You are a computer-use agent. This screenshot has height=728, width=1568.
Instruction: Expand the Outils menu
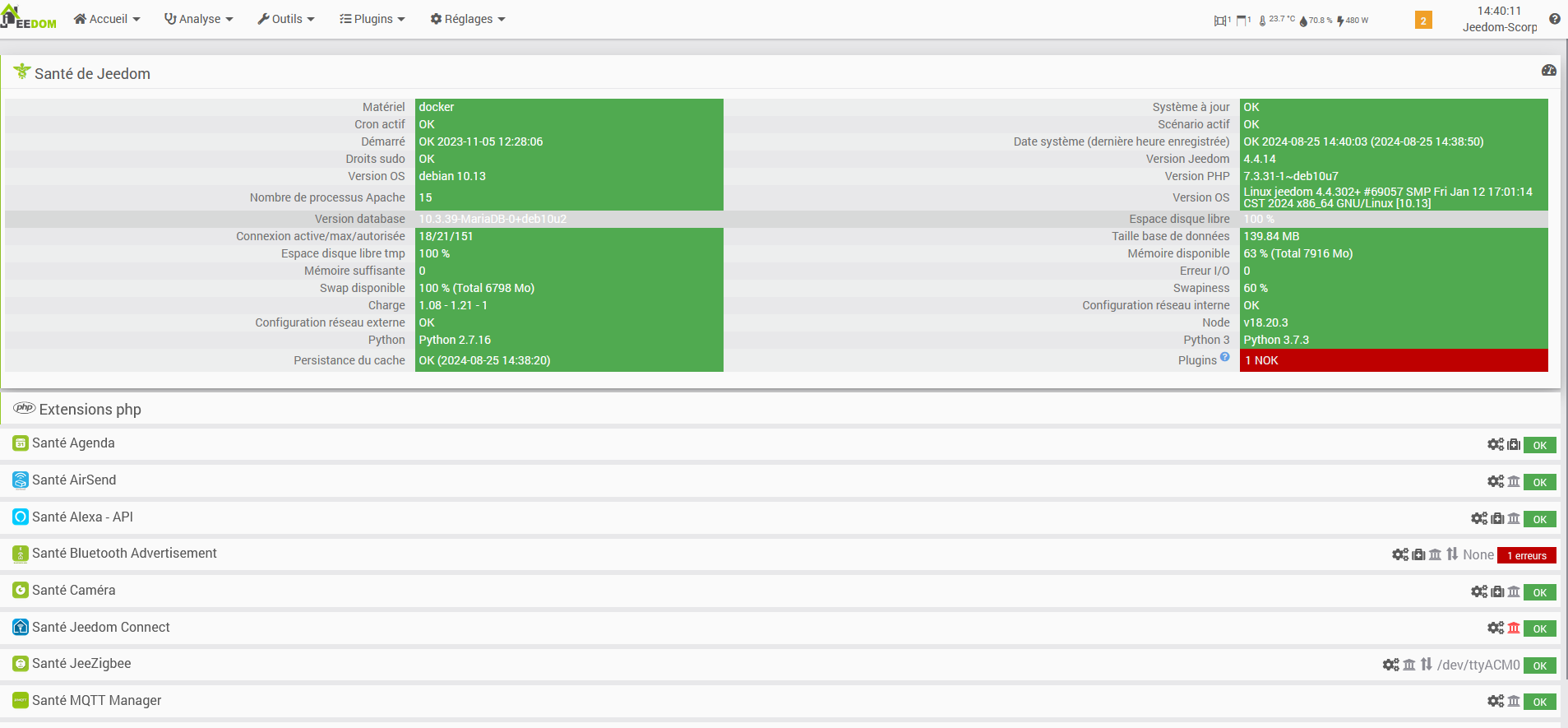286,19
